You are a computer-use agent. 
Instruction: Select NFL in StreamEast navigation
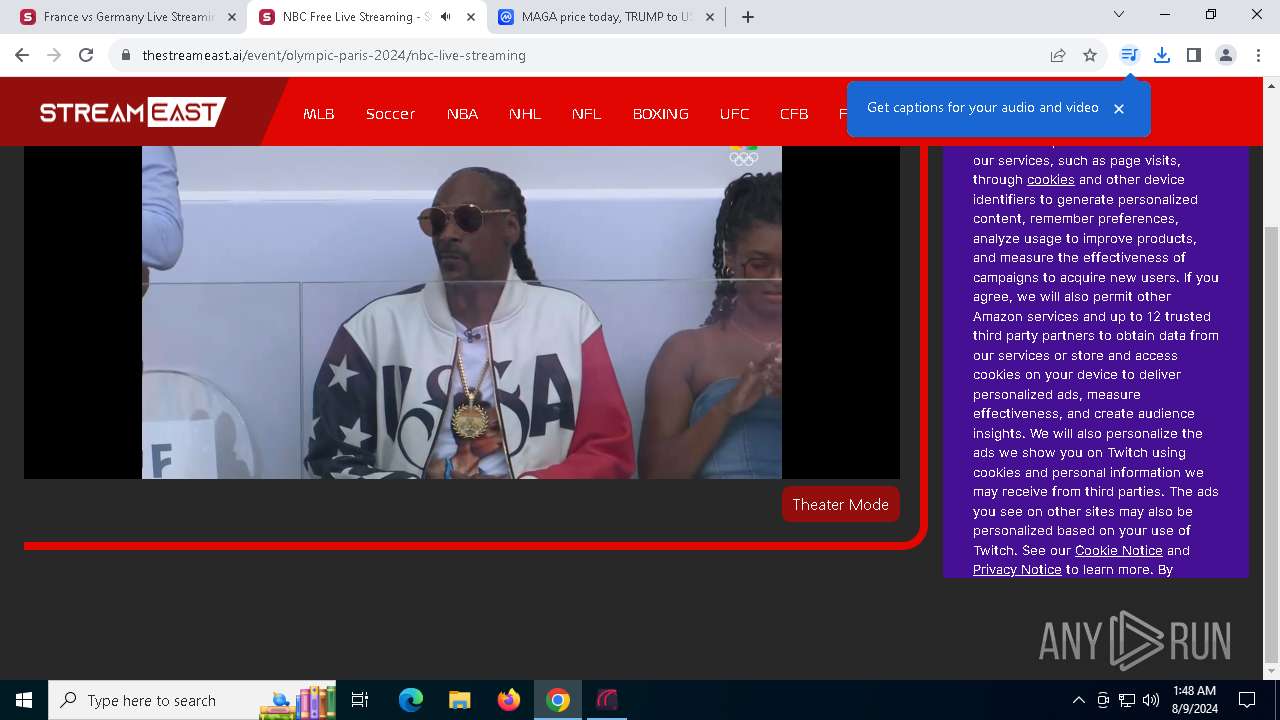point(587,114)
